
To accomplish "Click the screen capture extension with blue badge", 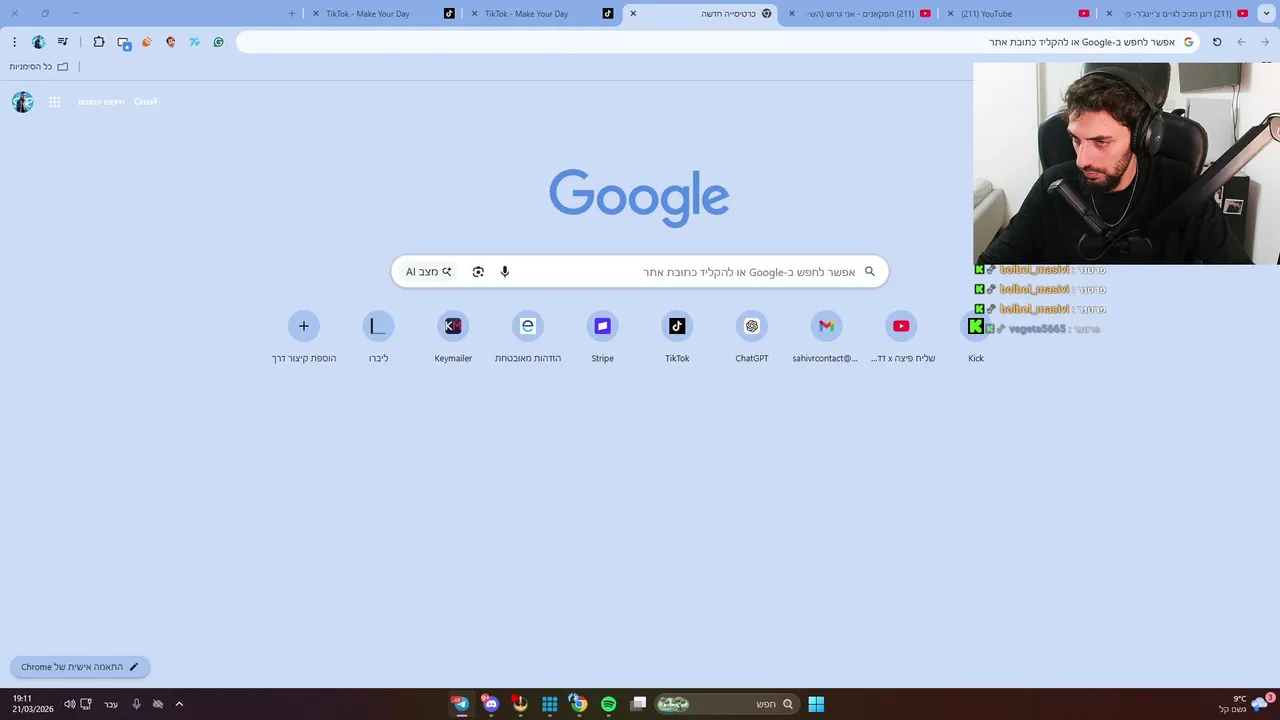I will (x=124, y=43).
